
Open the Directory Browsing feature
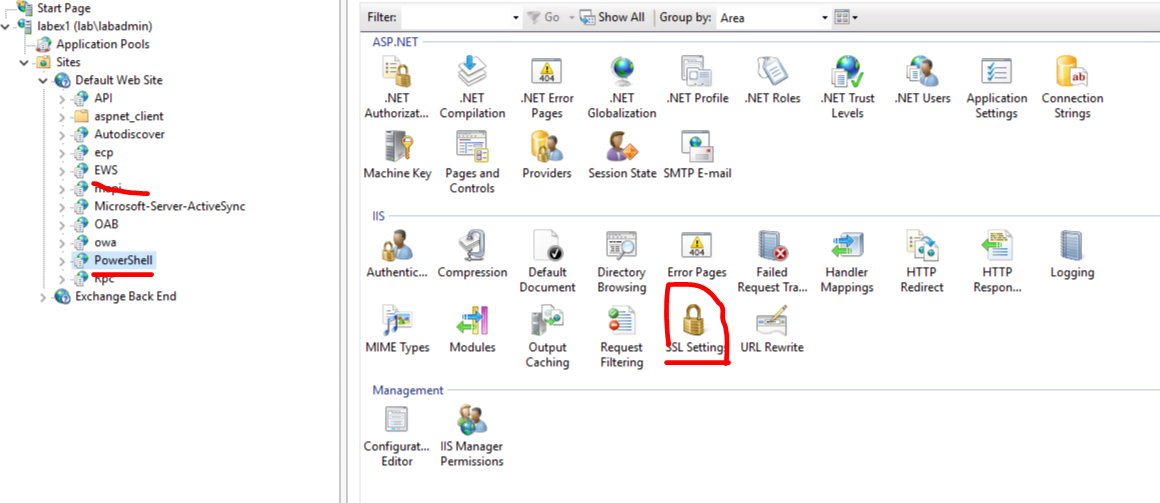pyautogui.click(x=621, y=262)
